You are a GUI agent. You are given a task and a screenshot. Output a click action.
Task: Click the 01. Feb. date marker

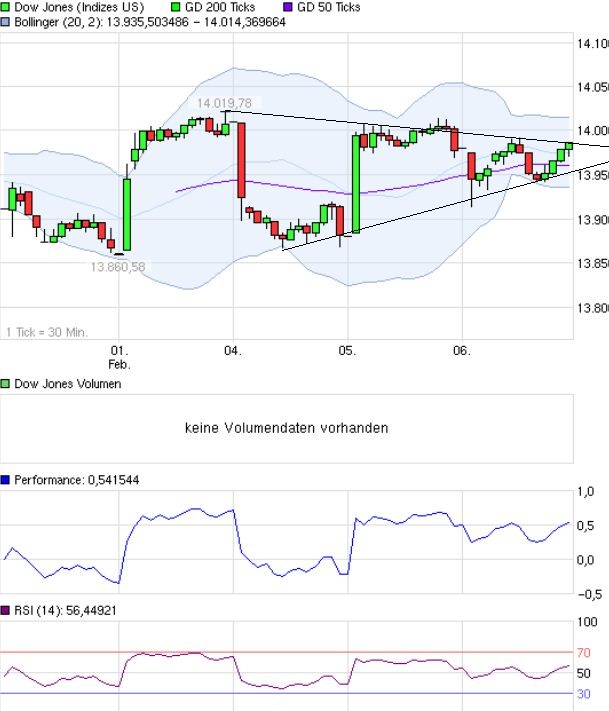(119, 358)
